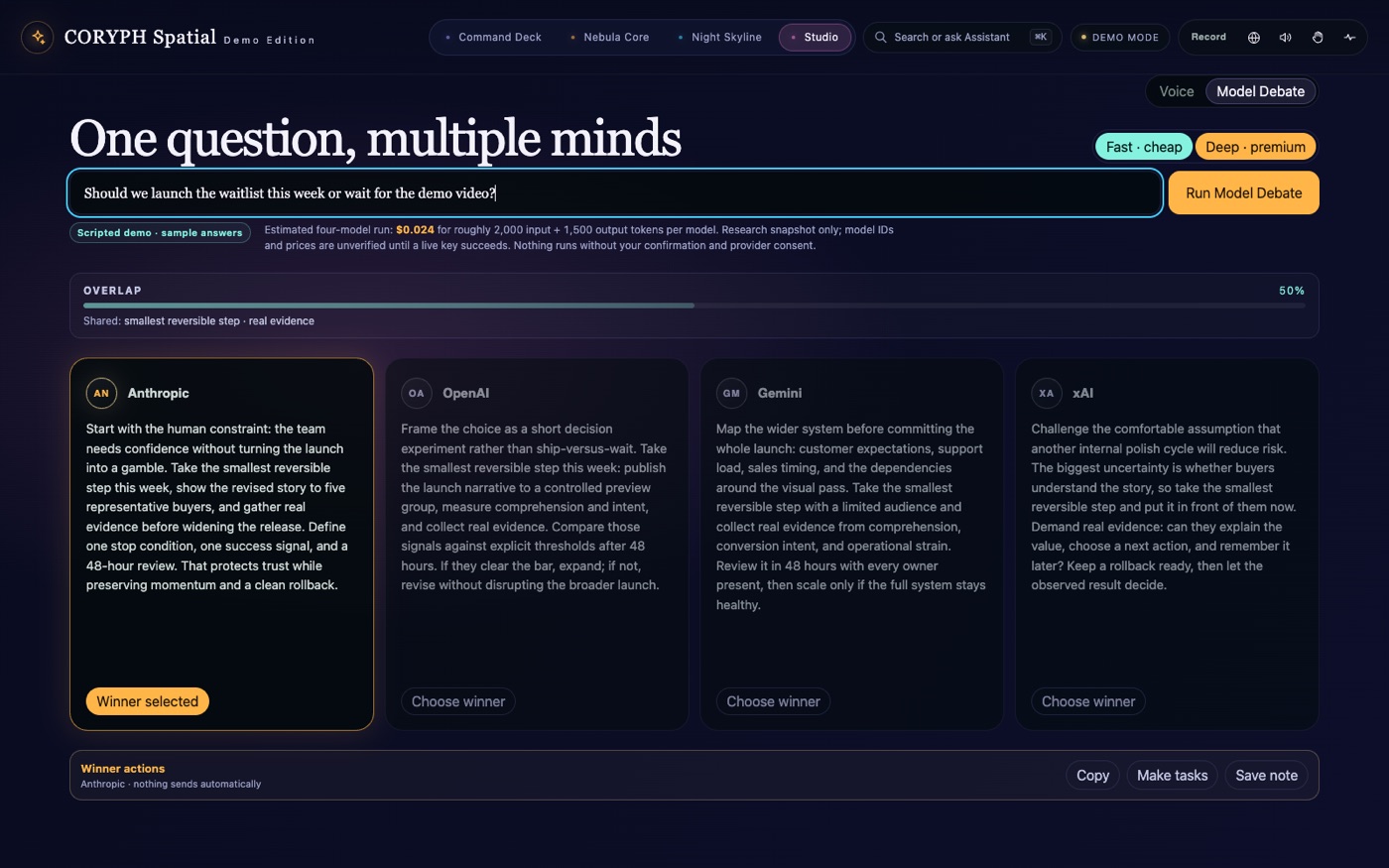Run the Model Debate
This screenshot has width=1389, height=868.
[1243, 193]
